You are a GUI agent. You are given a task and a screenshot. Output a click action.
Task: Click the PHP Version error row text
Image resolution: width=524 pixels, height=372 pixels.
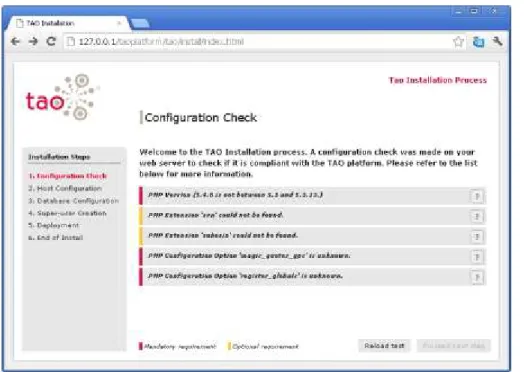(x=236, y=195)
